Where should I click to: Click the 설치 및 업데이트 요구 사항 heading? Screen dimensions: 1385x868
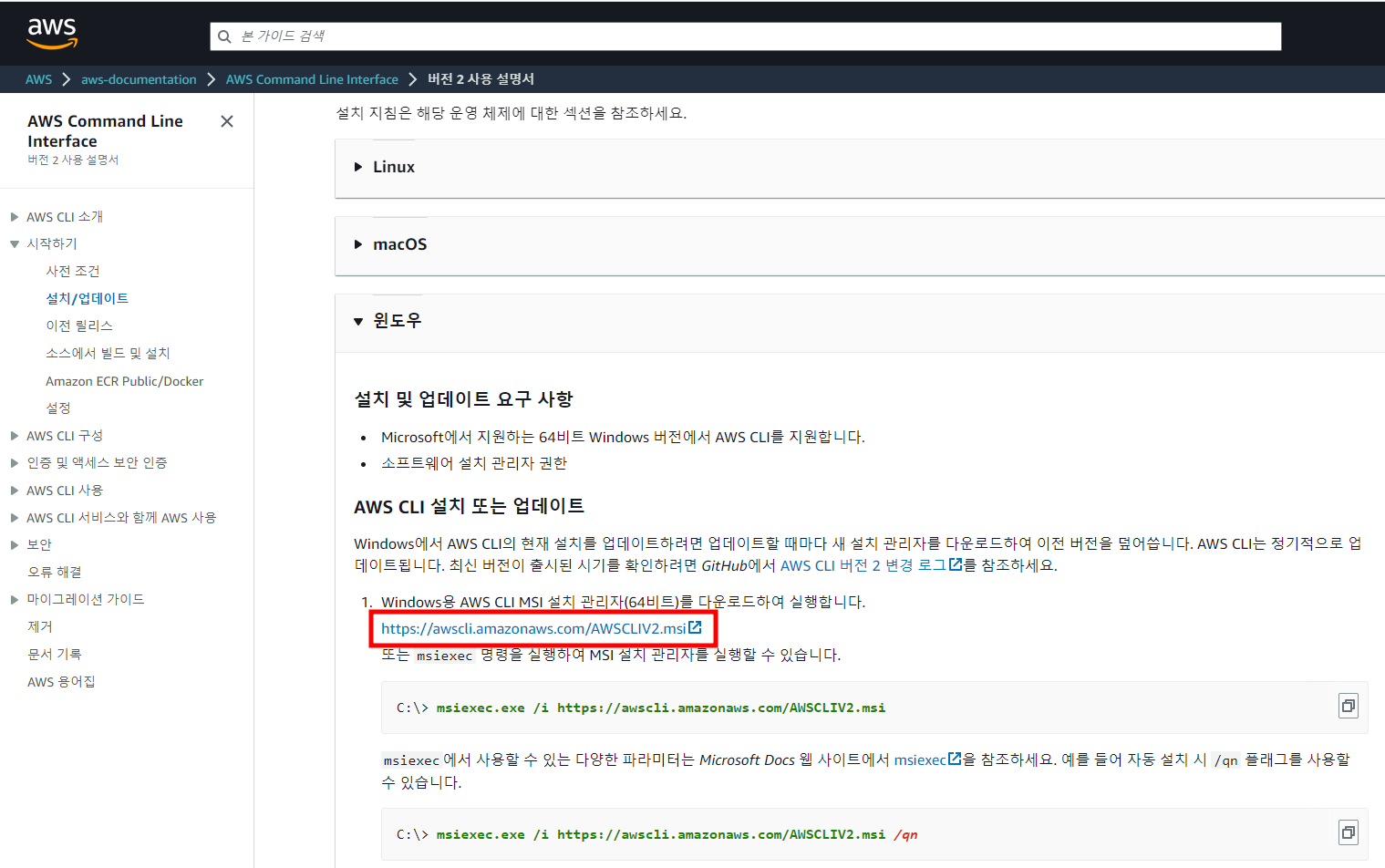tap(463, 399)
